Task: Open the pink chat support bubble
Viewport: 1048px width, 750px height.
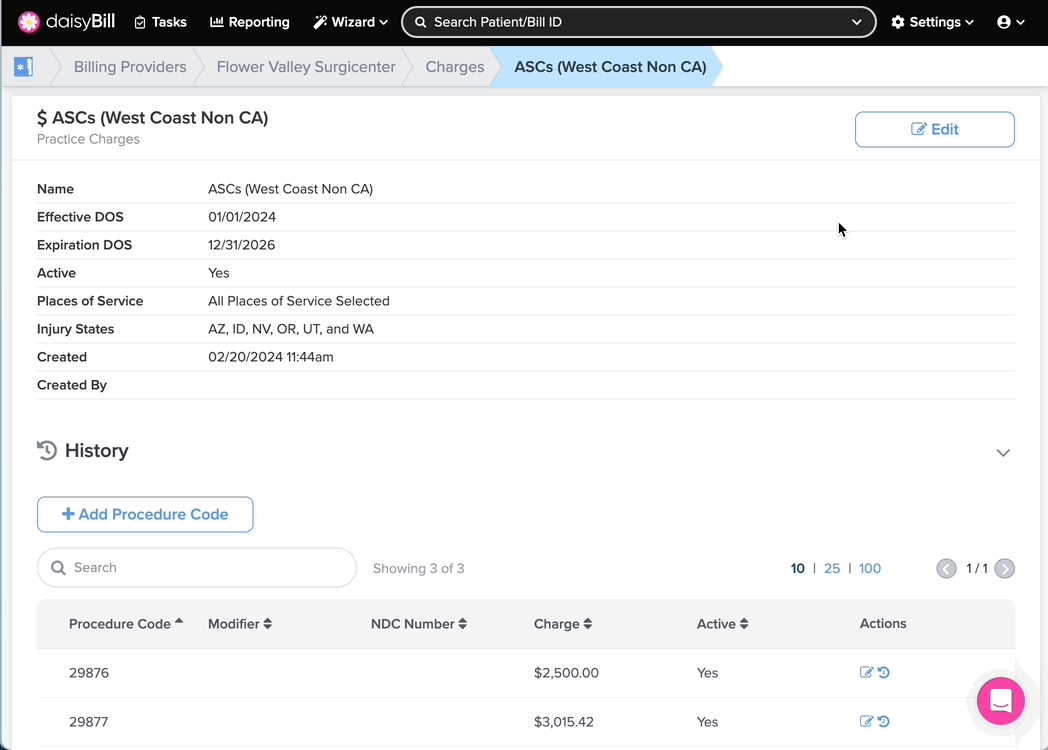Action: point(1001,701)
